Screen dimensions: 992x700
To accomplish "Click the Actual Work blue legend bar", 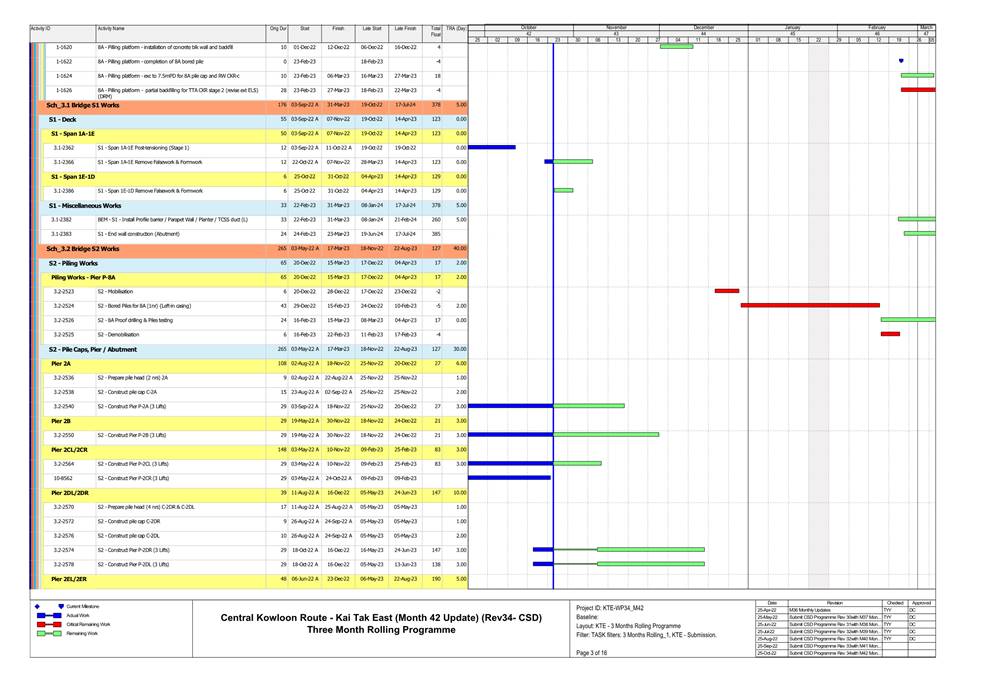I will 48,615.
